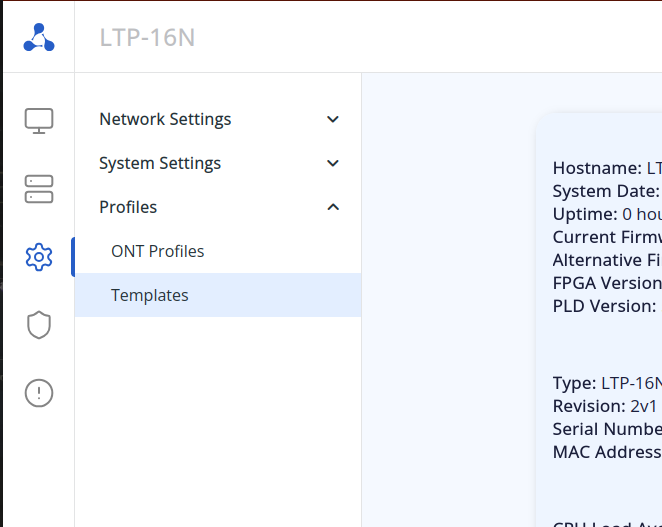This screenshot has width=662, height=527.
Task: Click the Type LTP-16N text
Action: (607, 383)
